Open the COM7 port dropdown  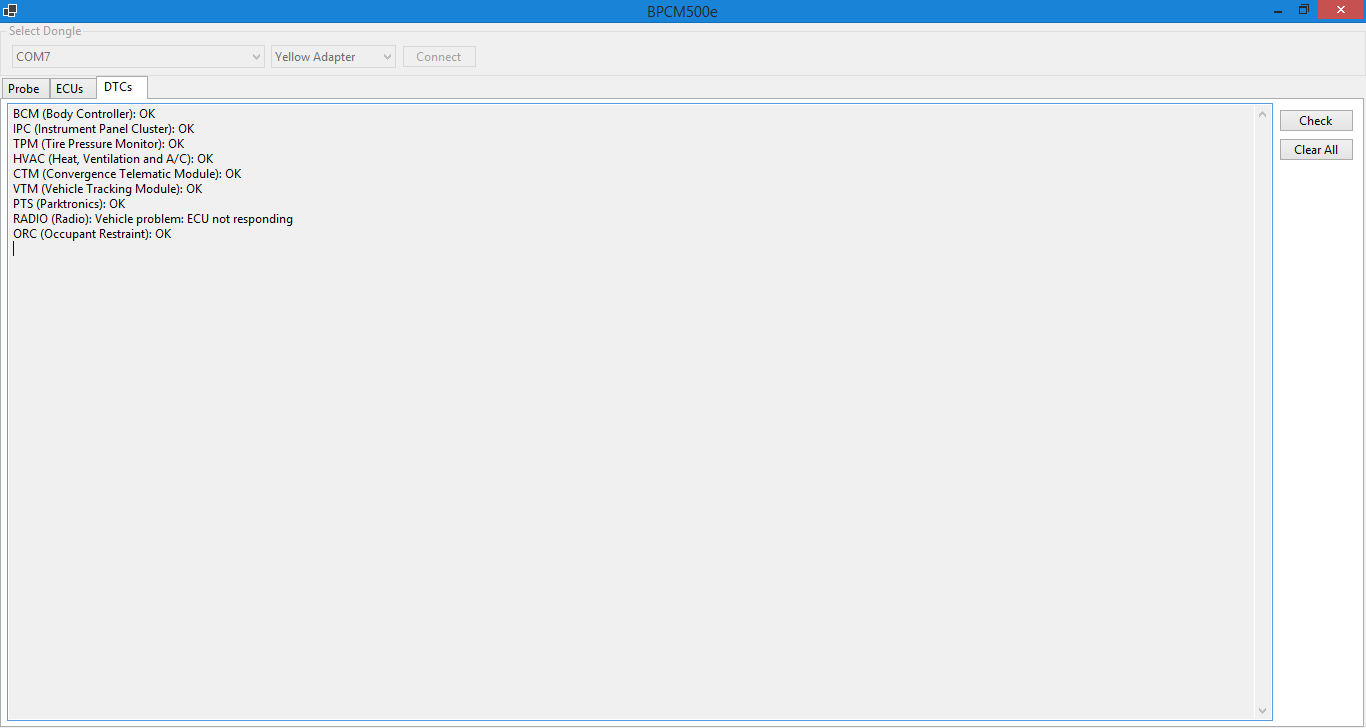[x=138, y=57]
